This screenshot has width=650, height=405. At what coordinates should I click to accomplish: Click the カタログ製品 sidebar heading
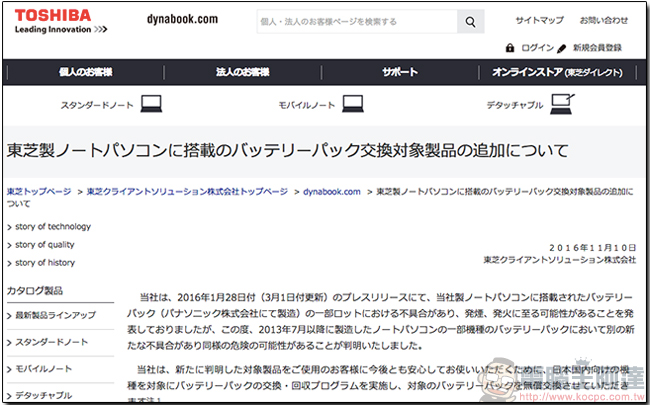point(35,291)
